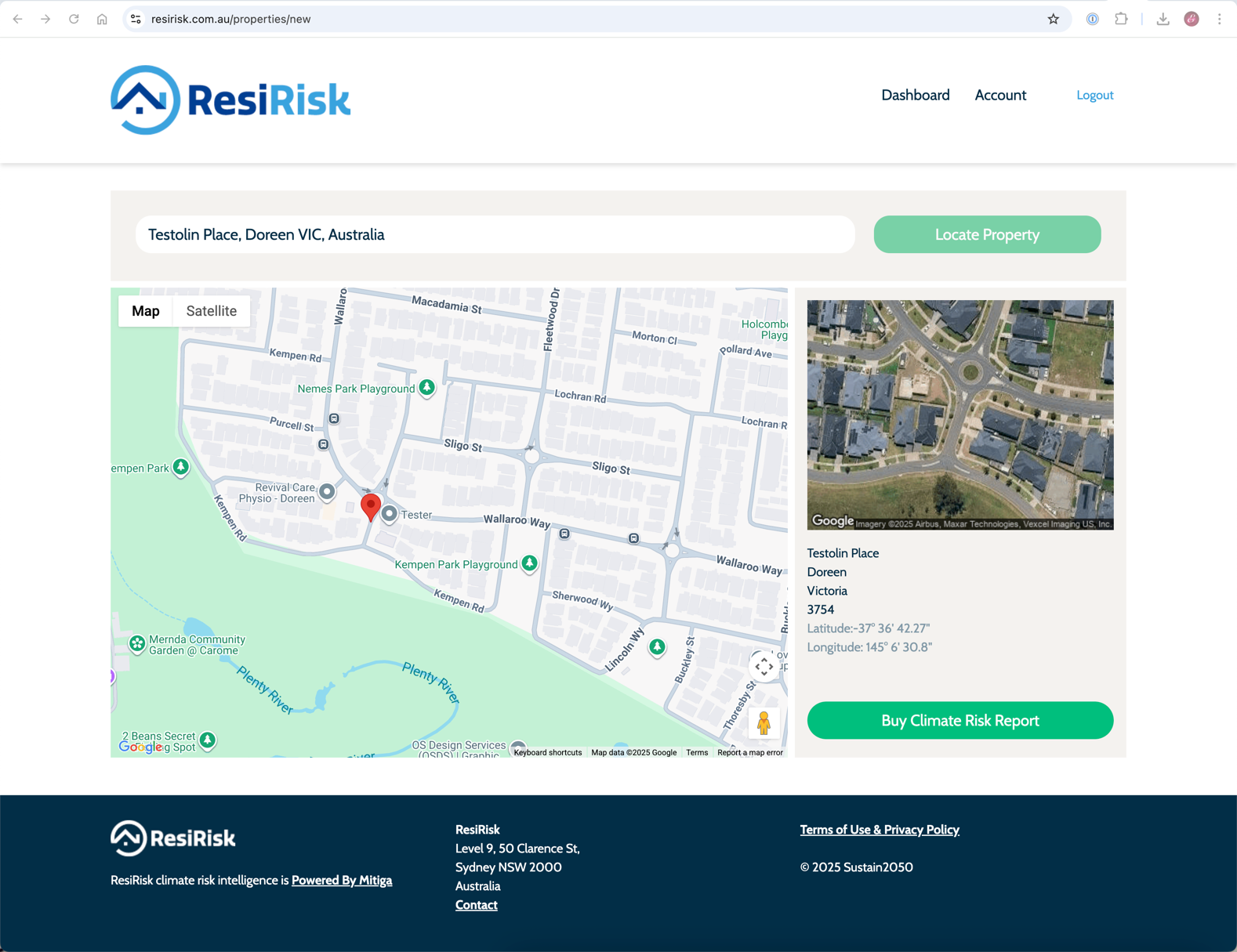Screen dimensions: 1237x952
Task: Open the Account nav item
Action: (x=999, y=95)
